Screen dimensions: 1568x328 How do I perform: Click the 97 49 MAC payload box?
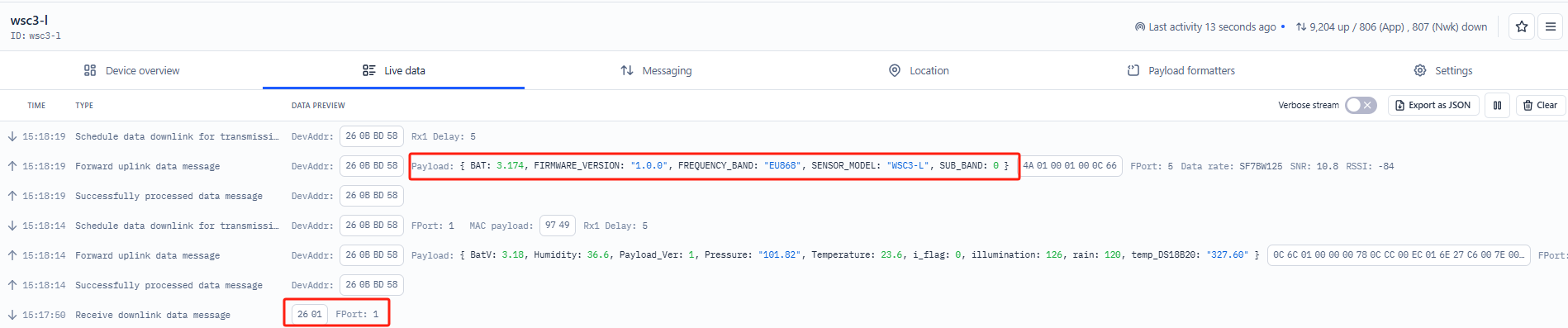[x=558, y=225]
